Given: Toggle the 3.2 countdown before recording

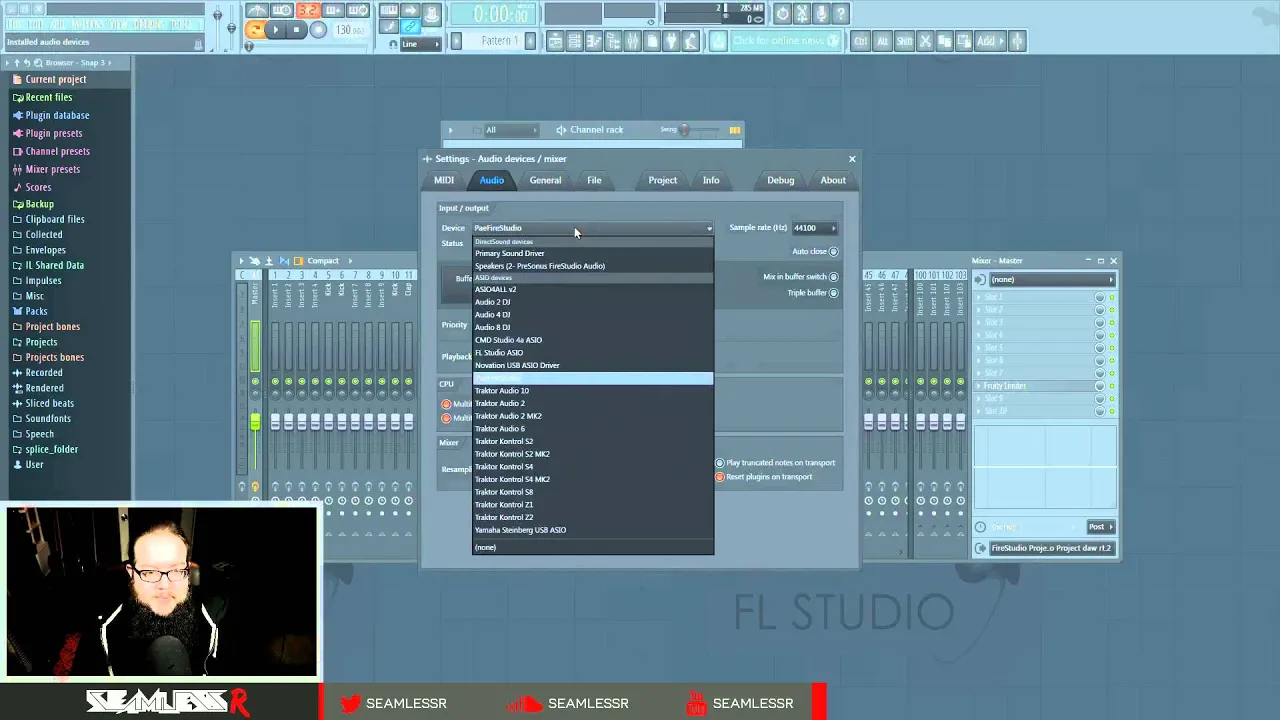Looking at the screenshot, I should coord(308,11).
